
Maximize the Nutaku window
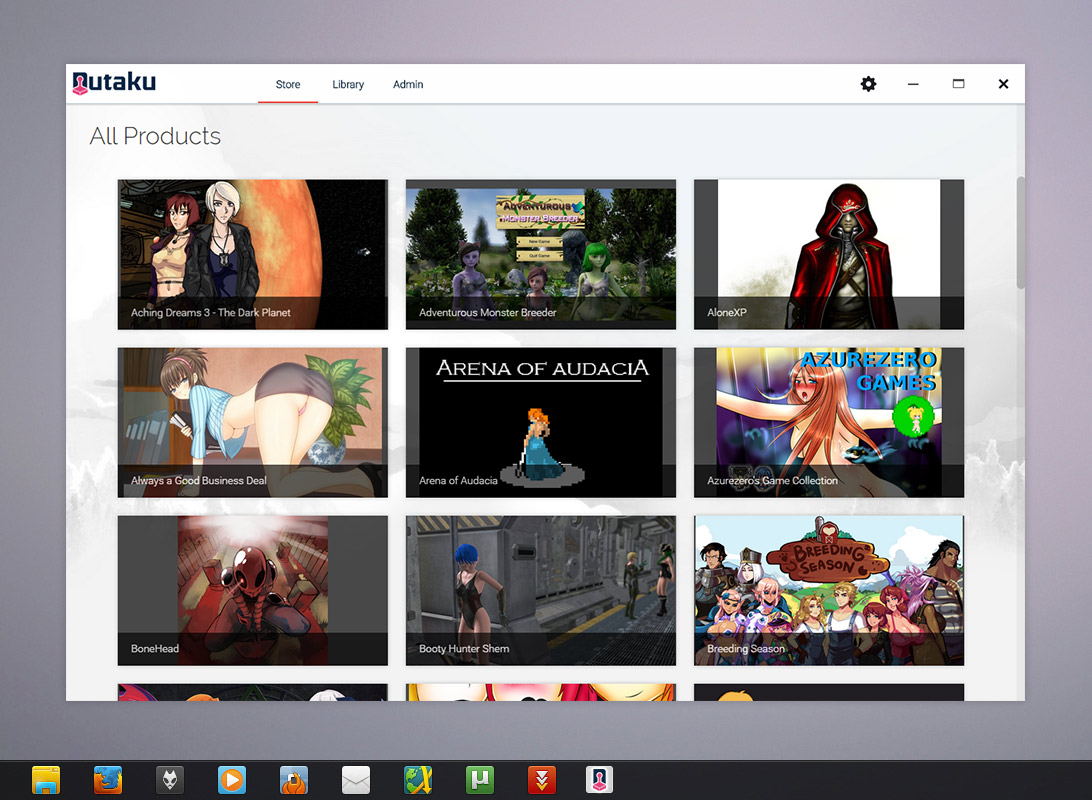958,84
